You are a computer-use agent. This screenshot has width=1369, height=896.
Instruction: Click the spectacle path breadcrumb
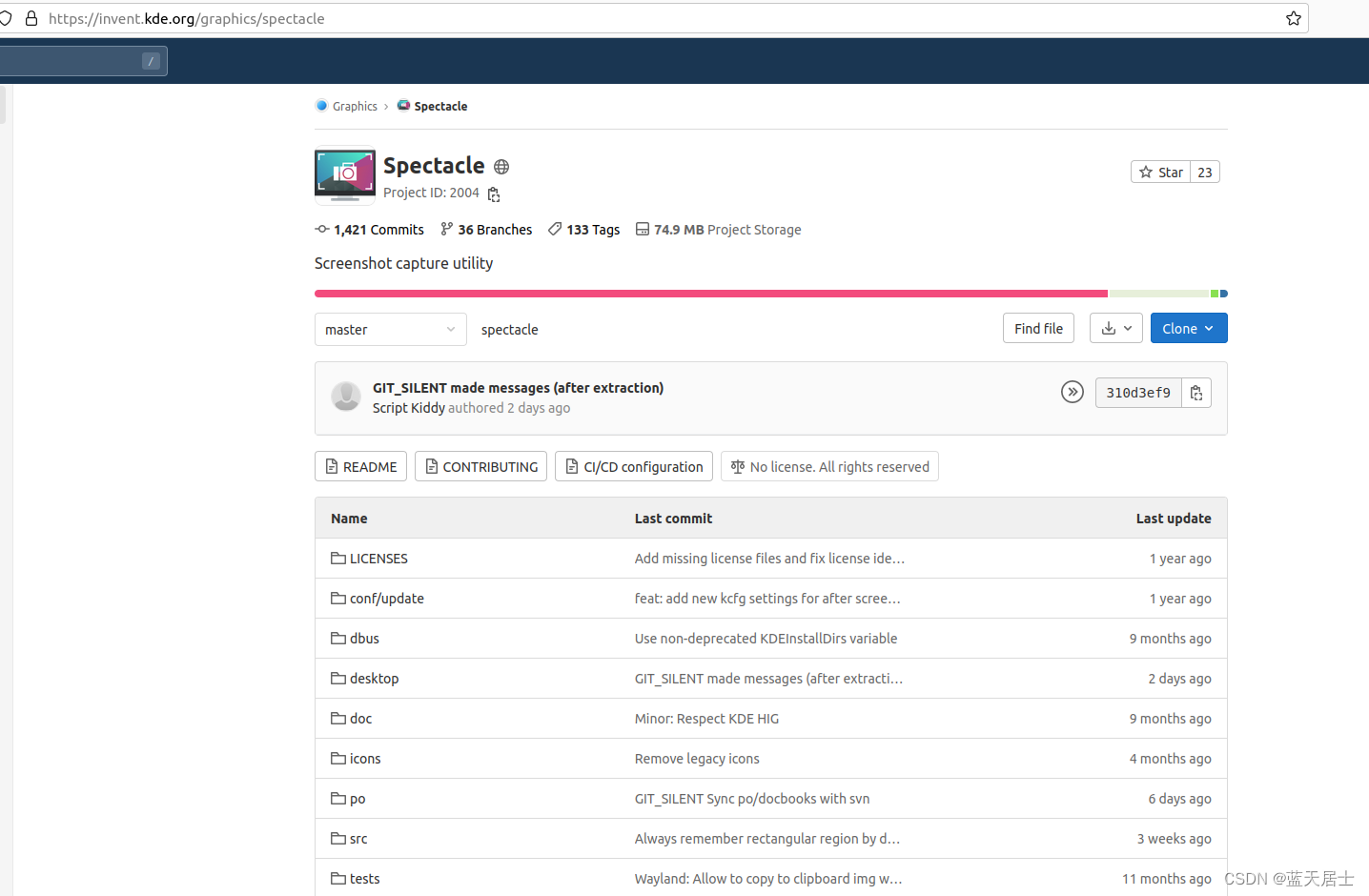click(x=509, y=330)
